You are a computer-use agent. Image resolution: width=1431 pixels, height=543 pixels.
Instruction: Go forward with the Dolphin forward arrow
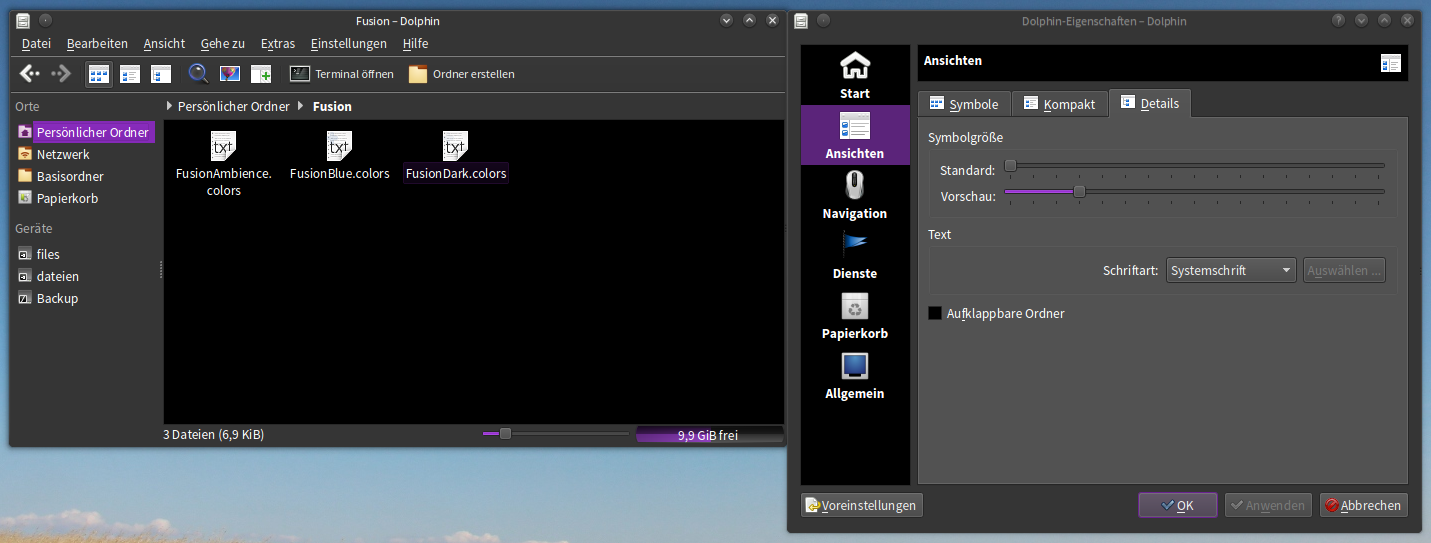[61, 73]
